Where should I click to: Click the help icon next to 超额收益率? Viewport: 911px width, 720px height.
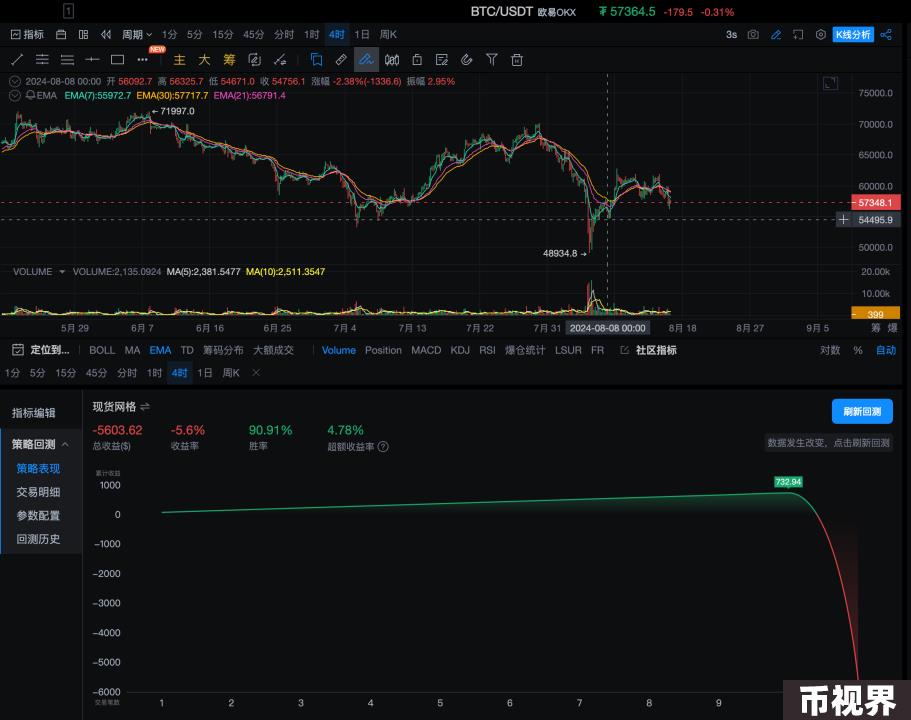[x=383, y=446]
